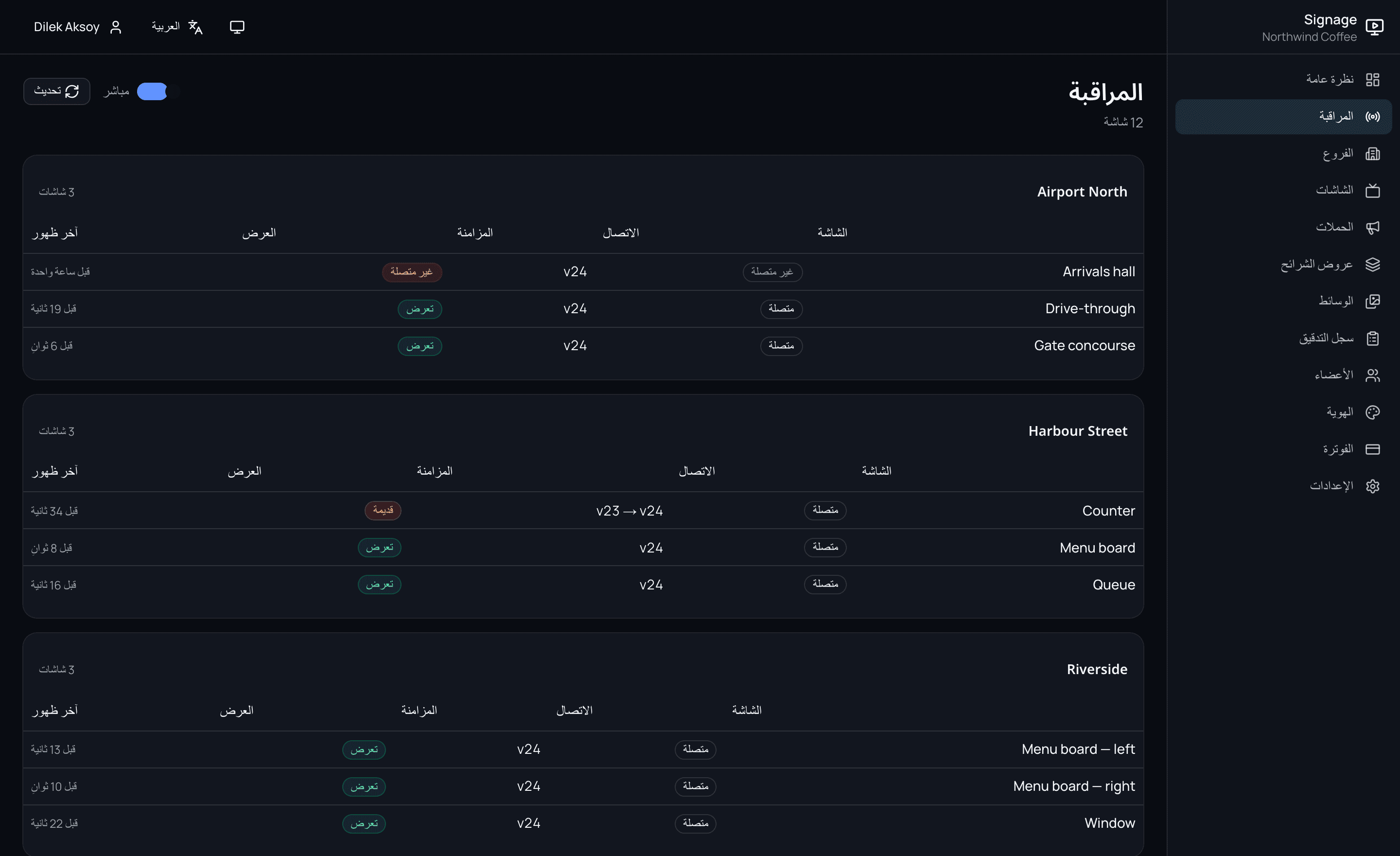Screen dimensions: 1400x856
Task: Open the Screens TV icon
Action: 1372,191
